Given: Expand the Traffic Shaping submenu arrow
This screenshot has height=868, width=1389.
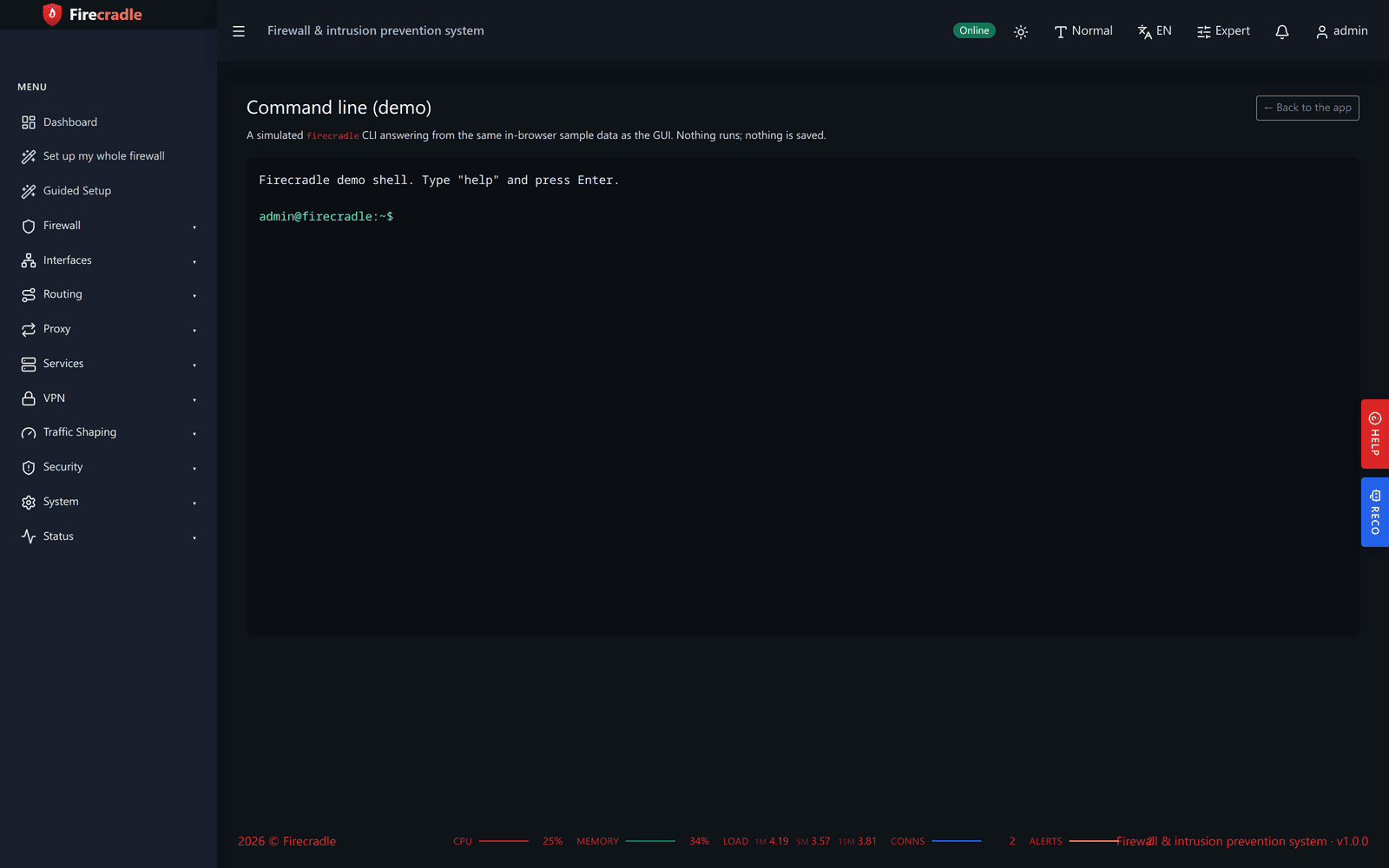Looking at the screenshot, I should click(194, 433).
